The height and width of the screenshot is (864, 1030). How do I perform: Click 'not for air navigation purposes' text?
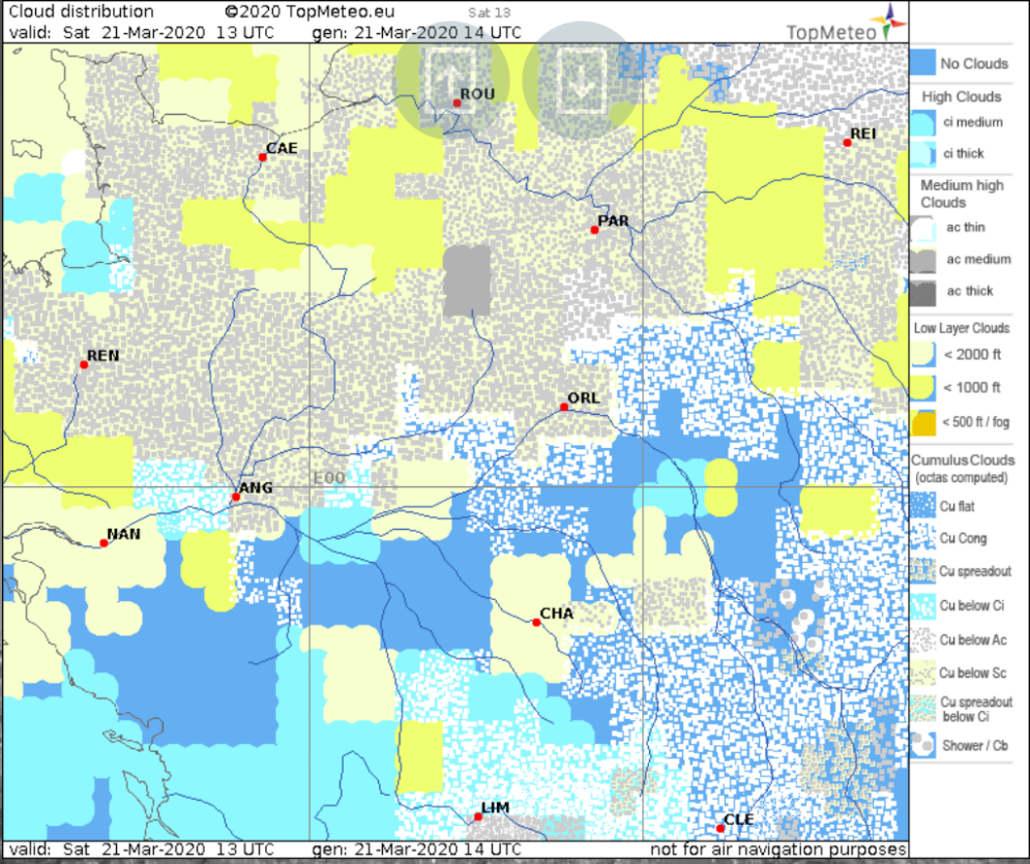tap(778, 850)
